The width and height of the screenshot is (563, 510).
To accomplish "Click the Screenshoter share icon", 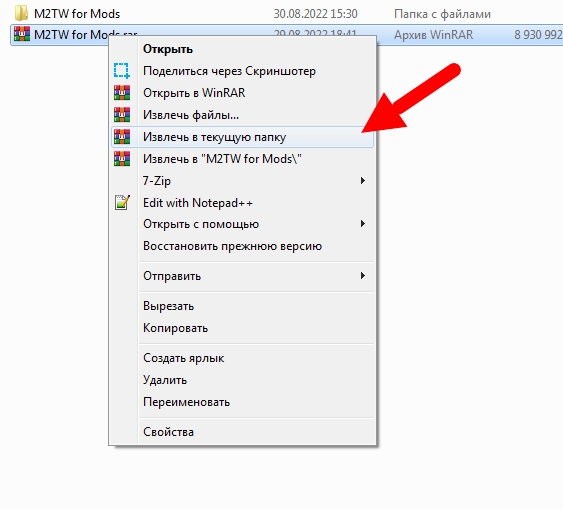I will [x=122, y=70].
